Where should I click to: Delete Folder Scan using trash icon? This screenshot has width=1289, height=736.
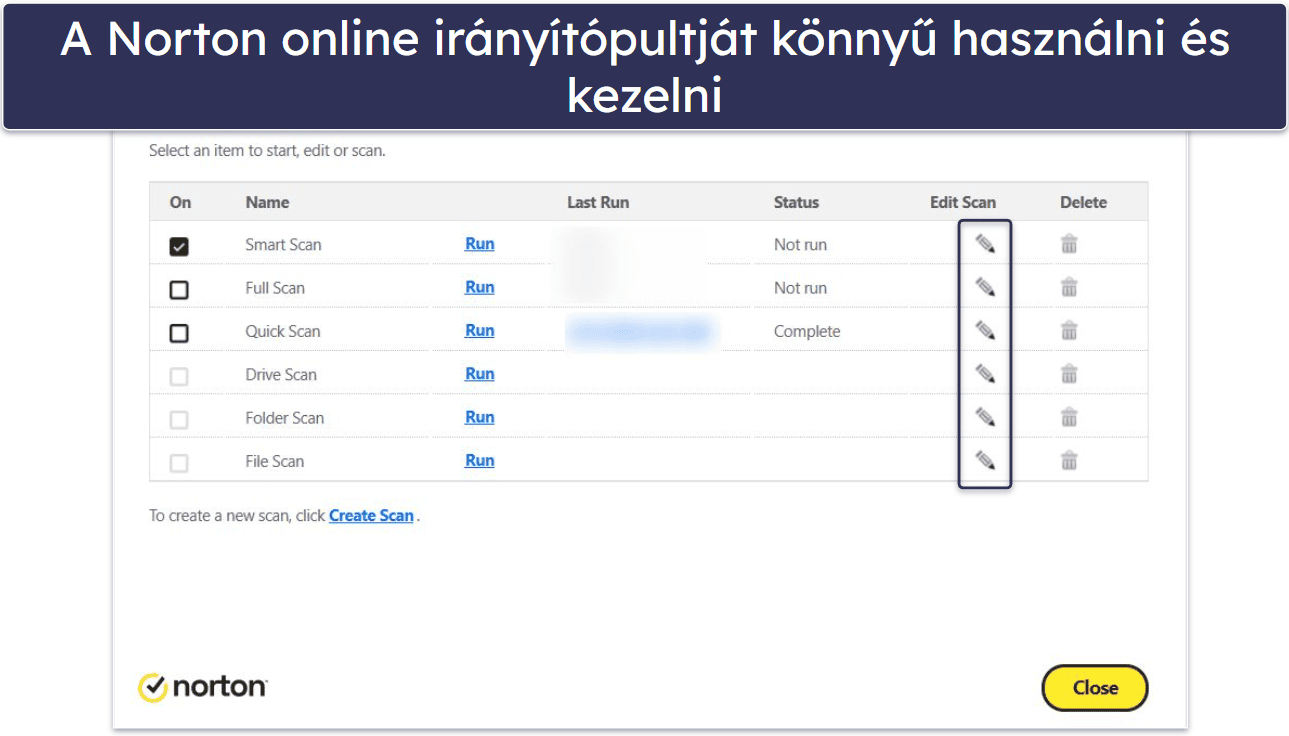click(x=1069, y=418)
